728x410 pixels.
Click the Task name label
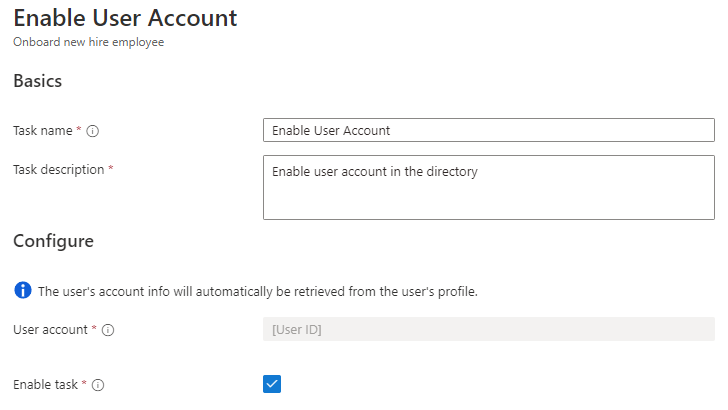(x=43, y=130)
